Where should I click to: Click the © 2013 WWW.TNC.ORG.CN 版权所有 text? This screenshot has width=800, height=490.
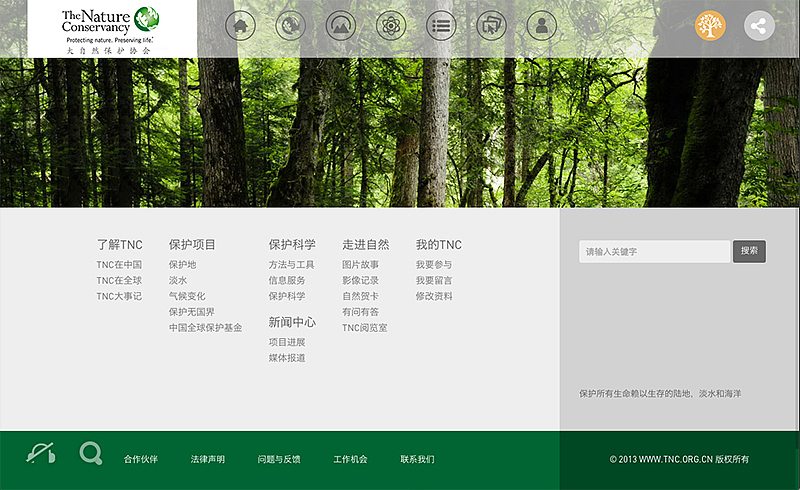679,459
